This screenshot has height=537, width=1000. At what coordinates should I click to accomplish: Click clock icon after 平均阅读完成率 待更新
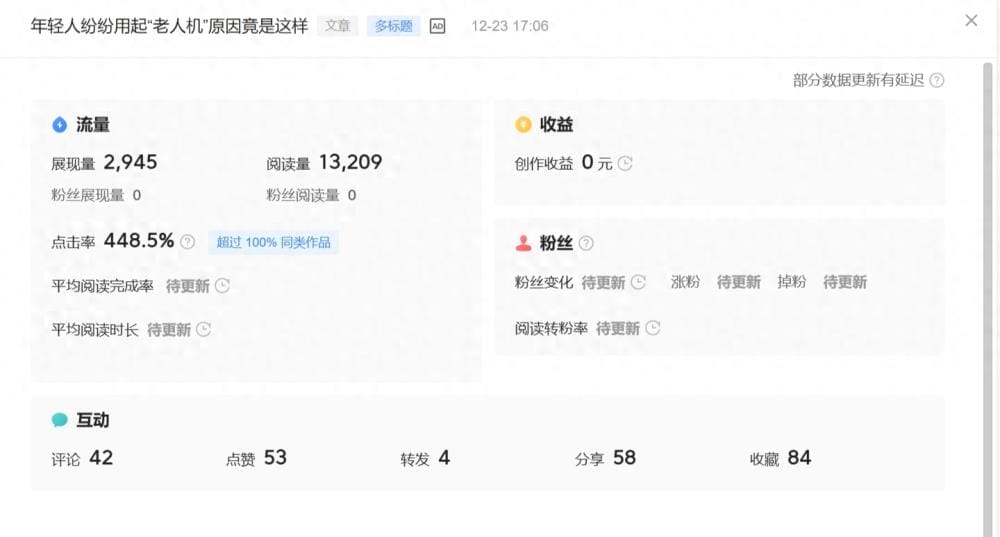coord(222,286)
